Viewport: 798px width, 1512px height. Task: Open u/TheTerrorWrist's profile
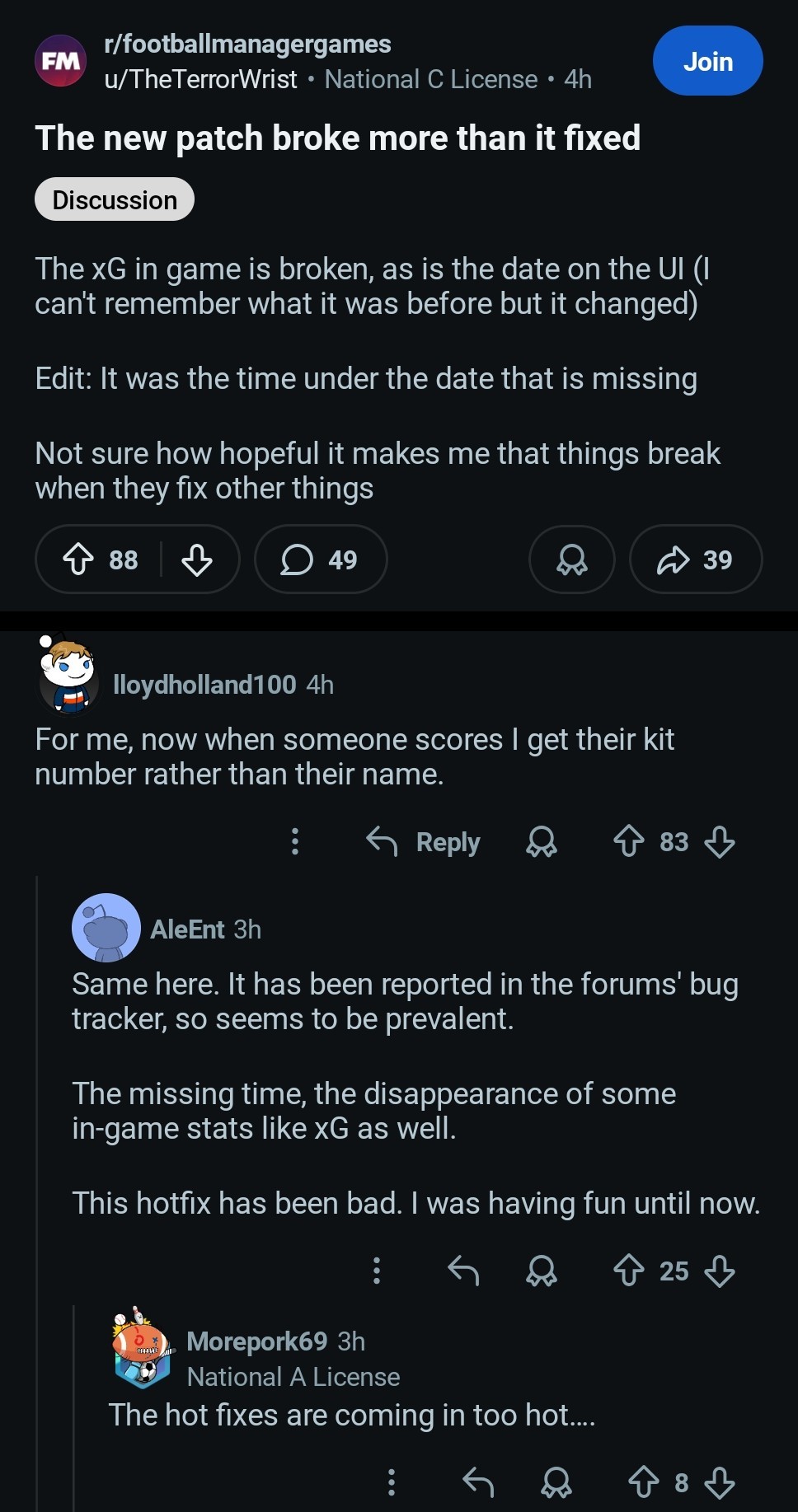[x=200, y=79]
